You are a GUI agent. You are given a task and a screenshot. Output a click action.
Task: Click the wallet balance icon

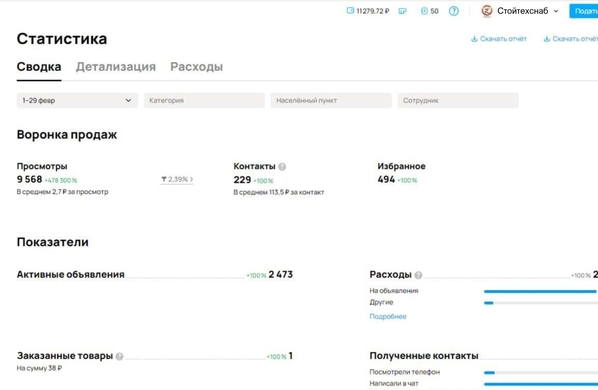350,11
